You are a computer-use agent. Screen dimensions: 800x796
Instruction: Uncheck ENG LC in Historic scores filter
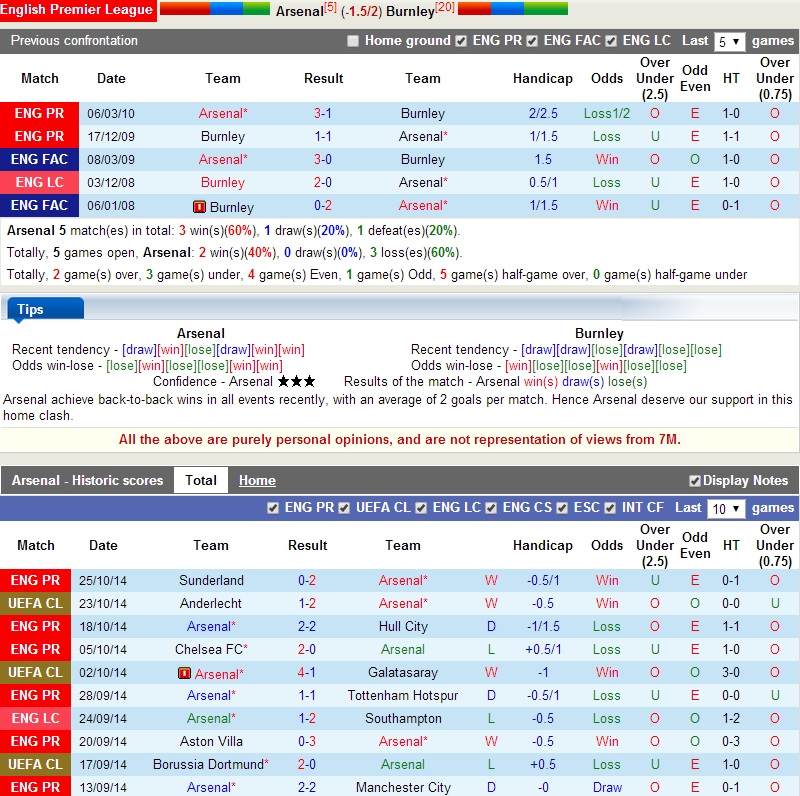pyautogui.click(x=421, y=508)
